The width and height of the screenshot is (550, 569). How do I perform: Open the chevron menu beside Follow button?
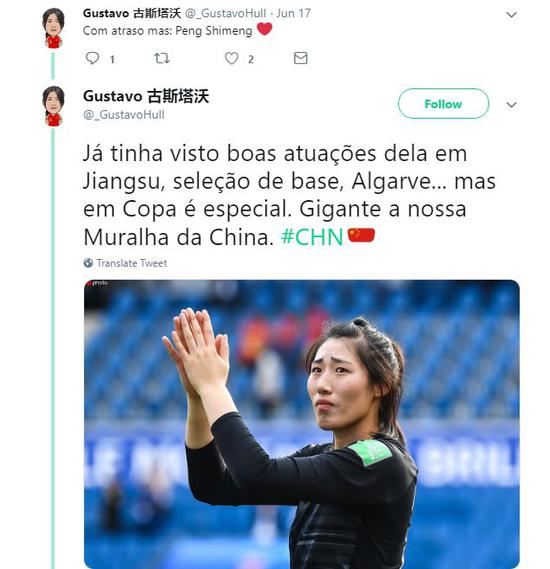point(511,105)
